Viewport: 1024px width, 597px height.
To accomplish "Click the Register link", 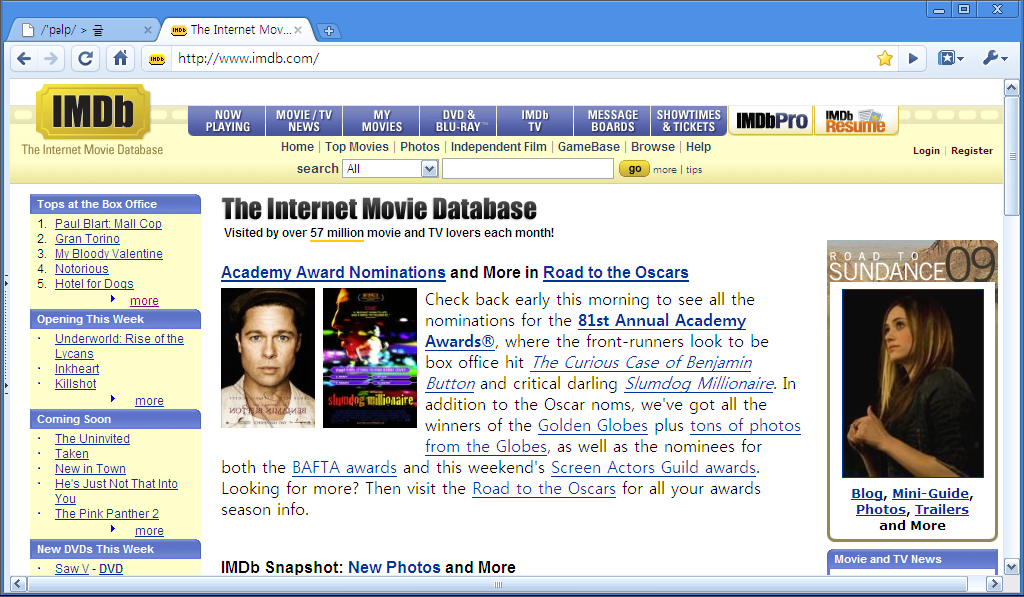I will point(972,151).
